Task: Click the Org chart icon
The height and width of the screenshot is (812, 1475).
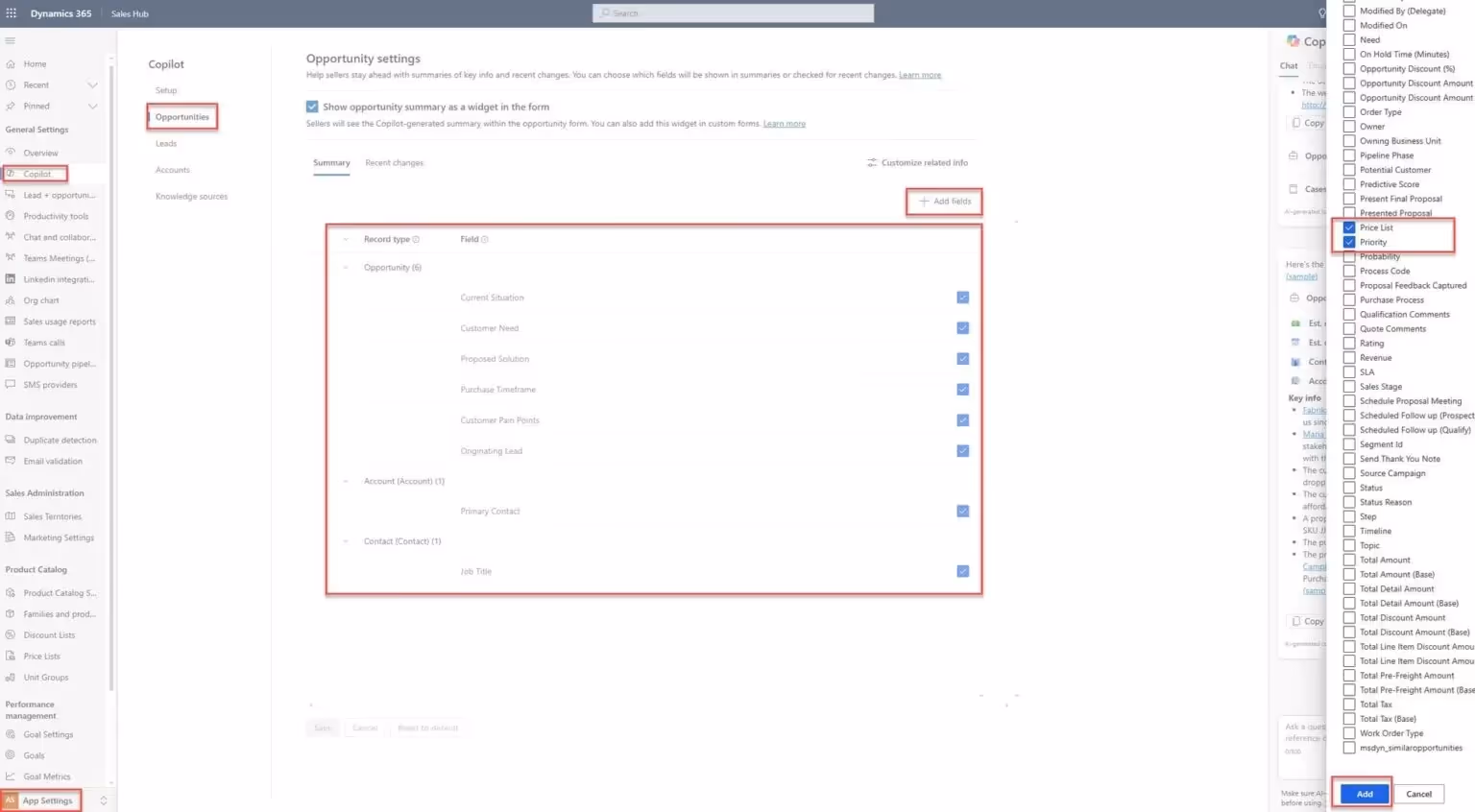Action: pyautogui.click(x=11, y=300)
